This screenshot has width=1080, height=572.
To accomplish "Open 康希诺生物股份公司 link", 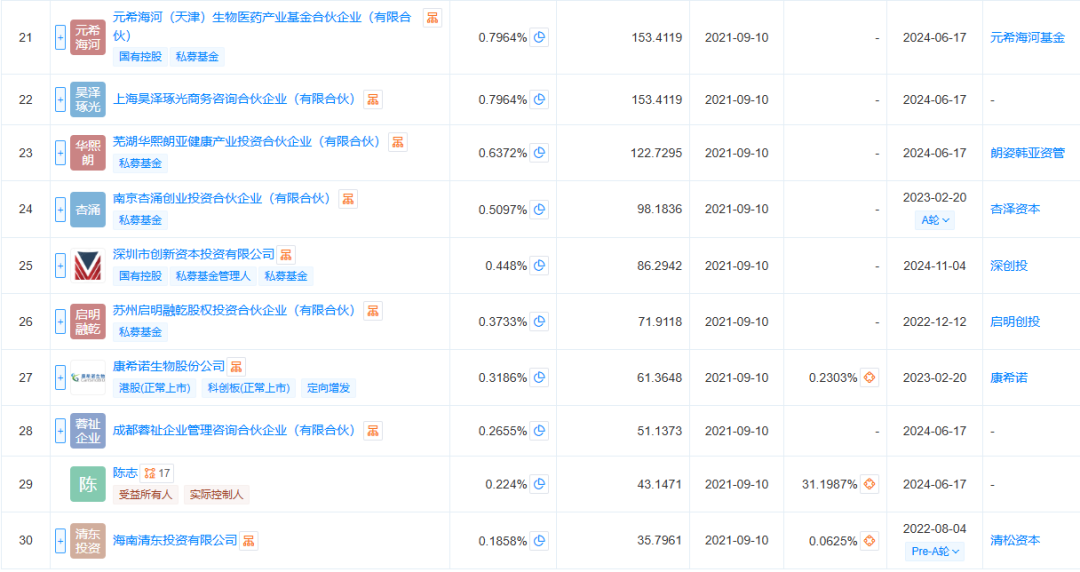I will pyautogui.click(x=169, y=366).
